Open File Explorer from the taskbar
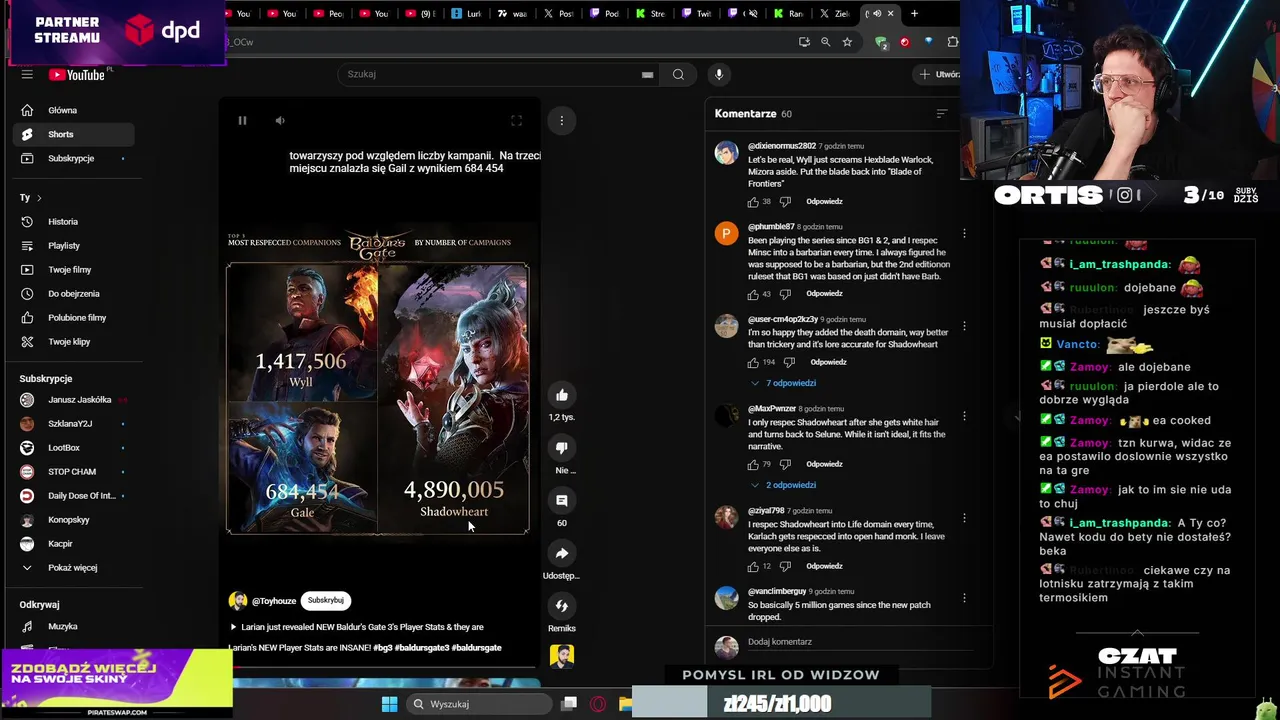The width and height of the screenshot is (1280, 720). (x=626, y=704)
